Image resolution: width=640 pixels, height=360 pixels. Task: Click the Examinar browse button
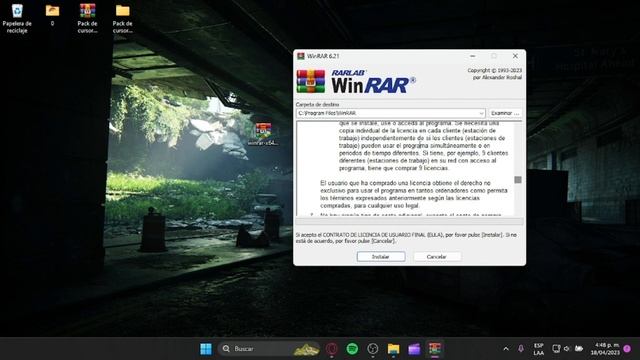tap(505, 113)
